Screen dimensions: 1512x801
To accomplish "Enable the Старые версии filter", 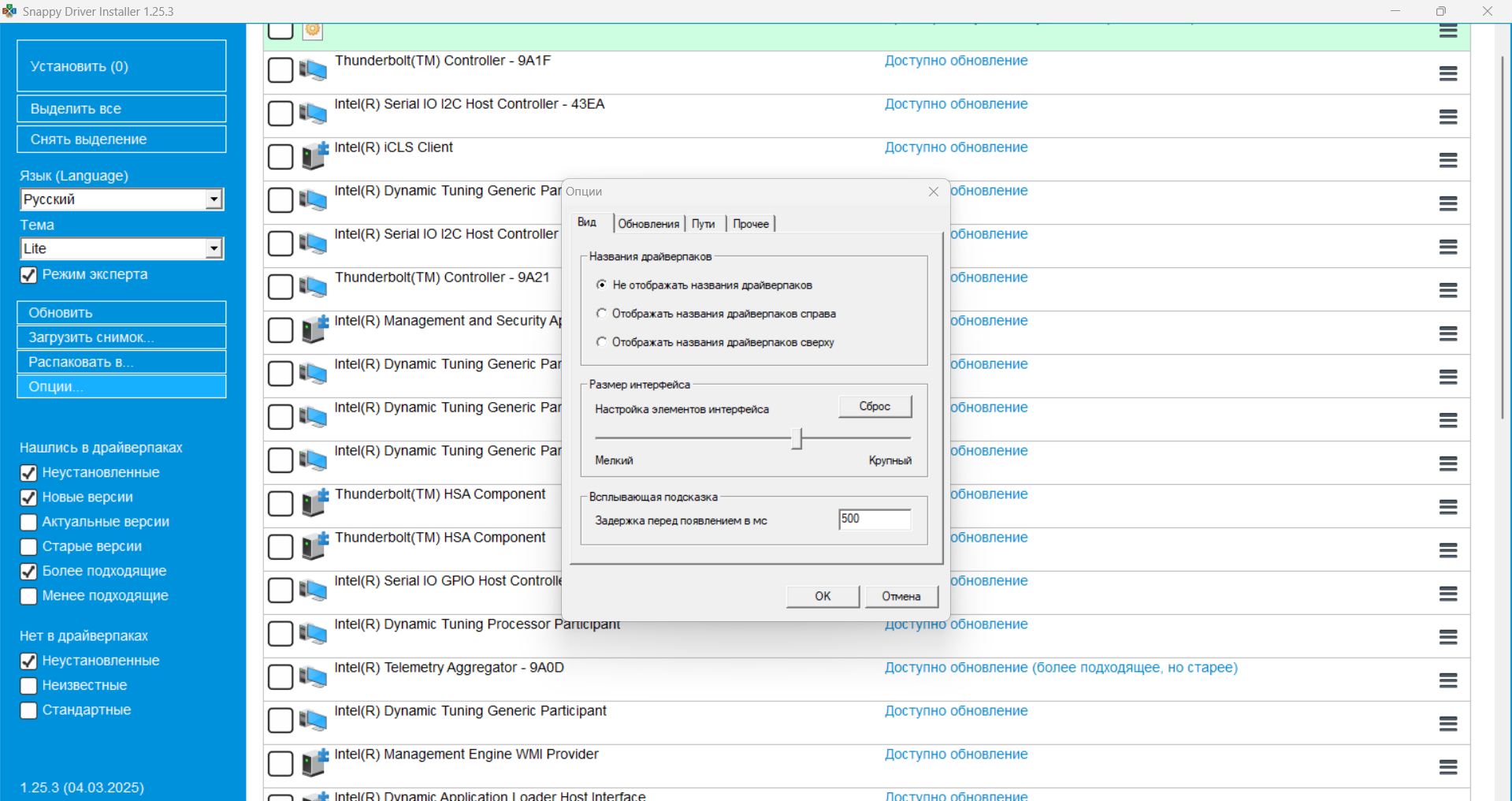I will point(28,546).
